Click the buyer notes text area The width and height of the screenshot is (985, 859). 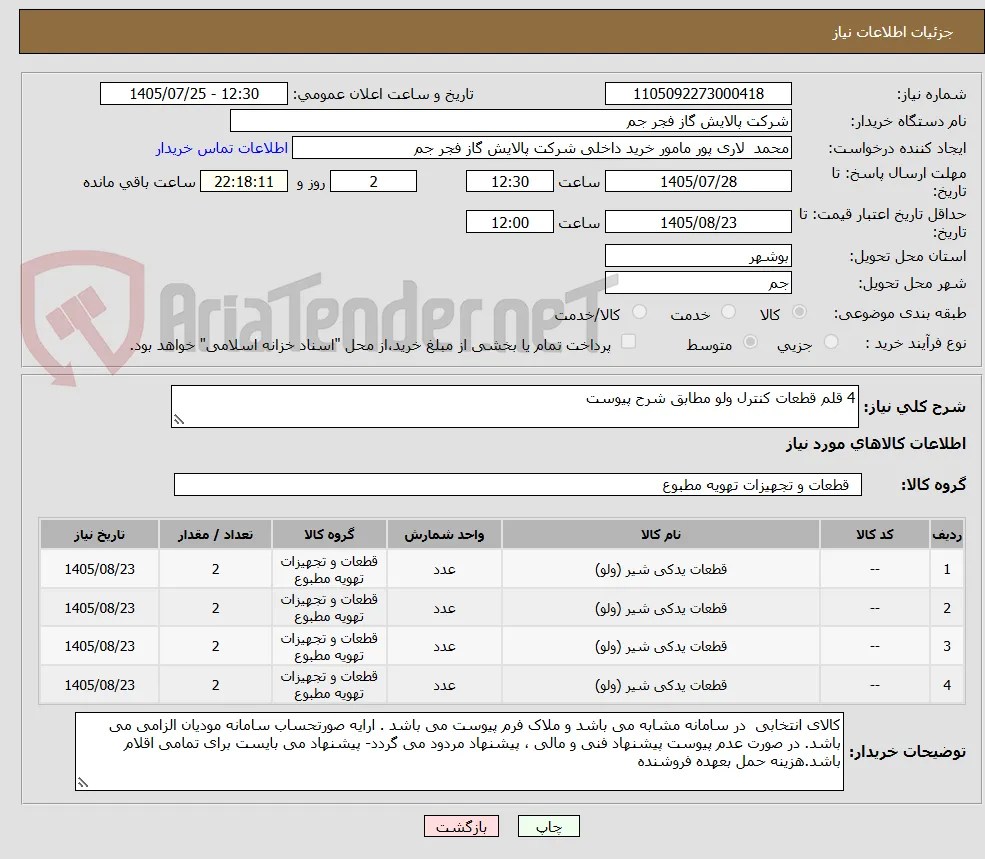click(459, 752)
